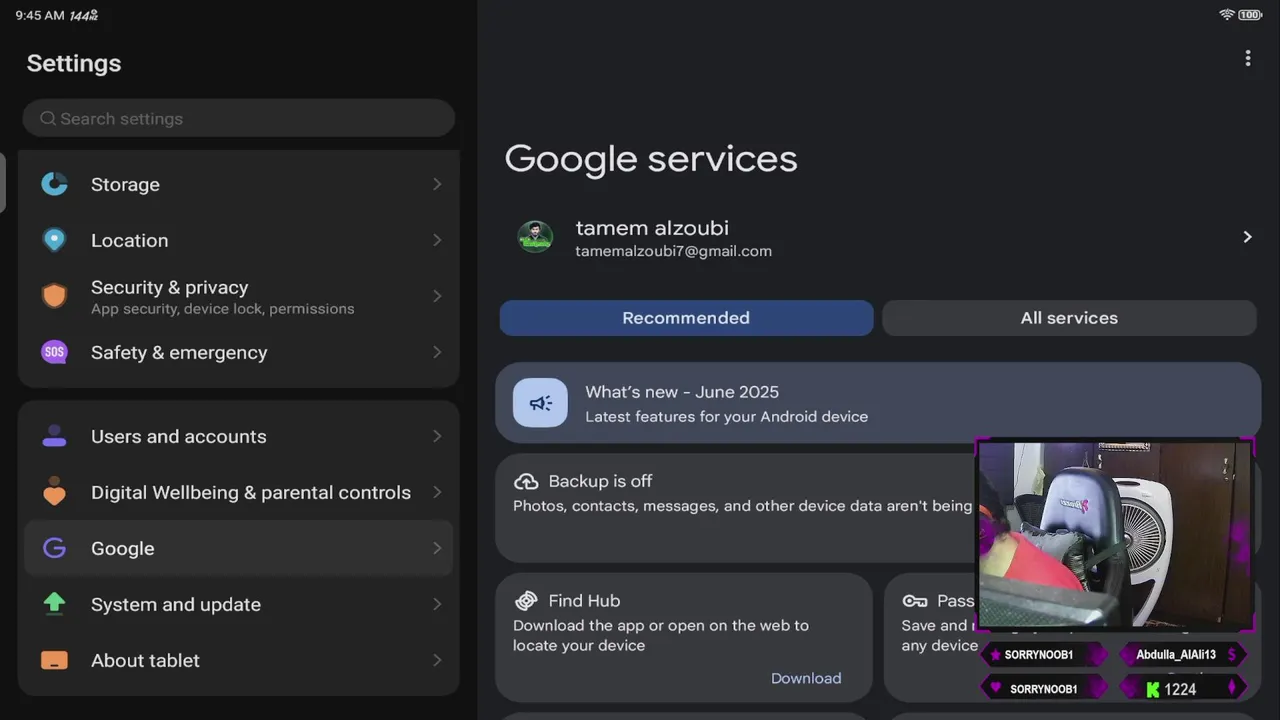Tap the Google G logo icon
This screenshot has height=720, width=1280.
54,548
